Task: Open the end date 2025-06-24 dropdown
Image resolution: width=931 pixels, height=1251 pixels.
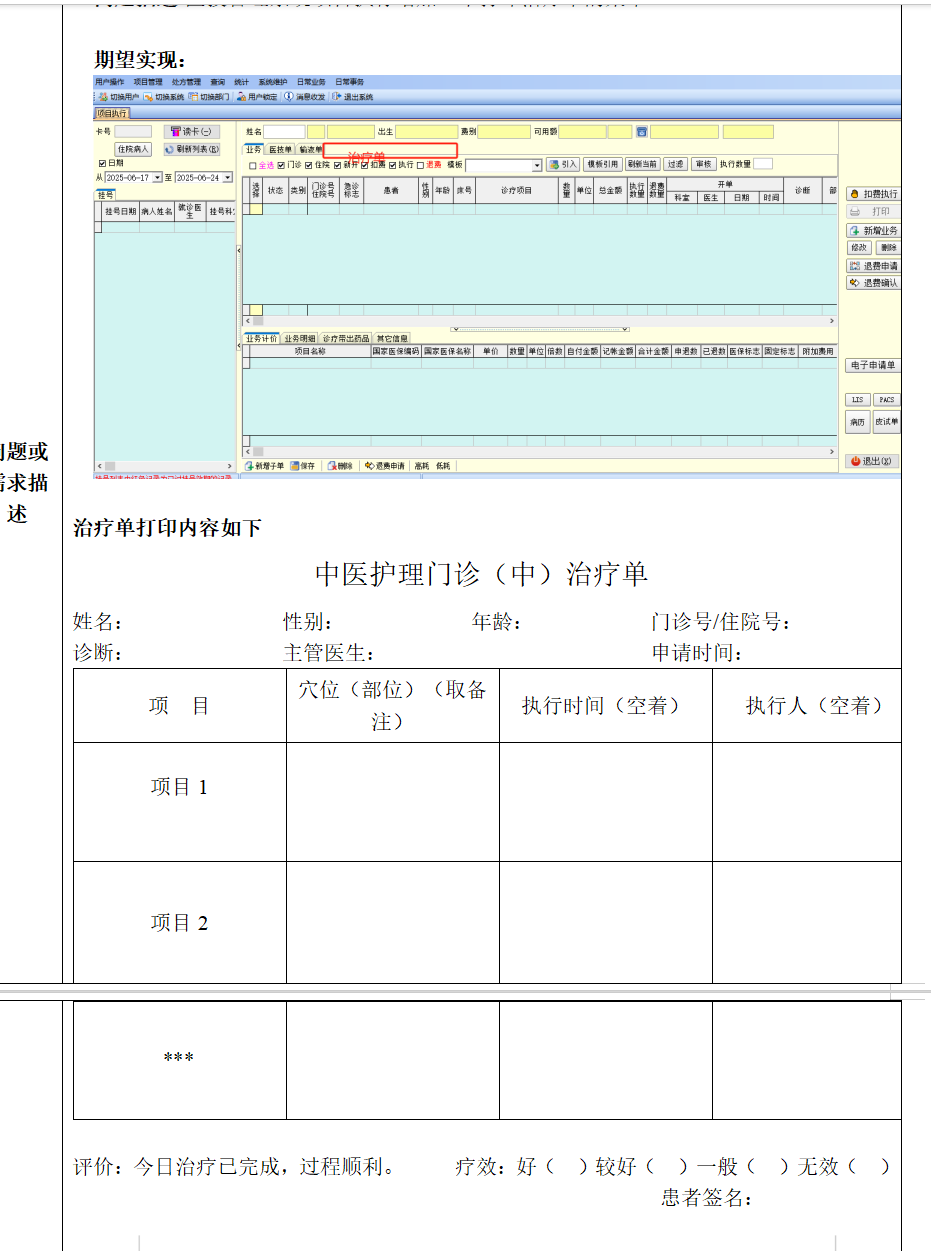Action: [x=227, y=177]
